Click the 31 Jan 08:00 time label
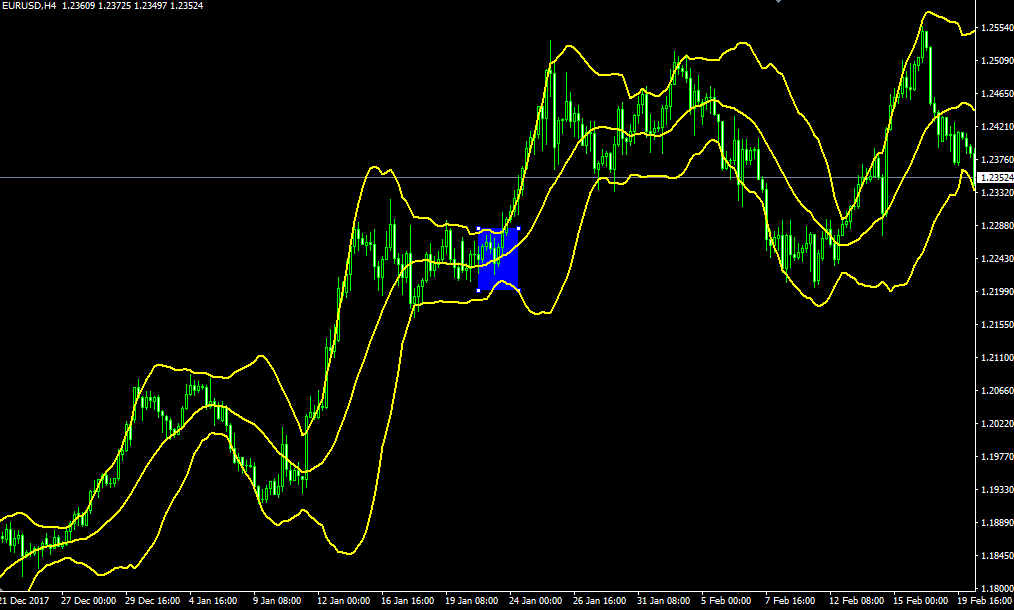This screenshot has width=1014, height=610. click(664, 602)
